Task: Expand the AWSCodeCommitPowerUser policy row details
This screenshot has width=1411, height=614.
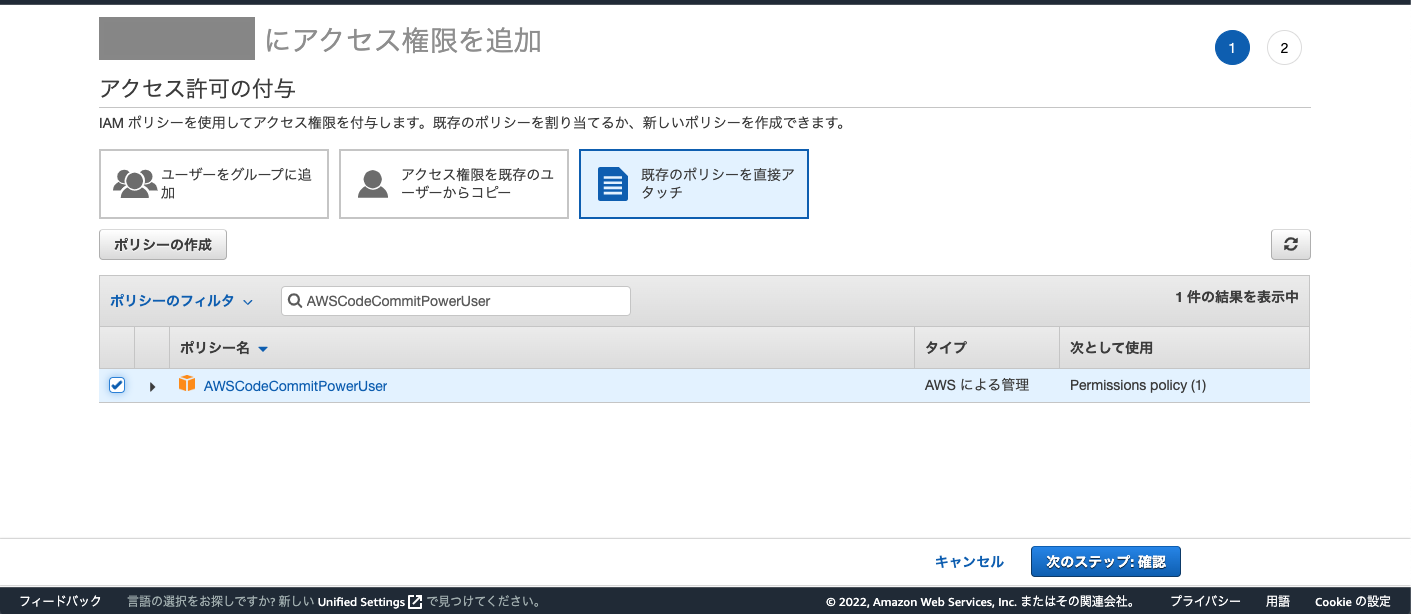Action: [152, 386]
